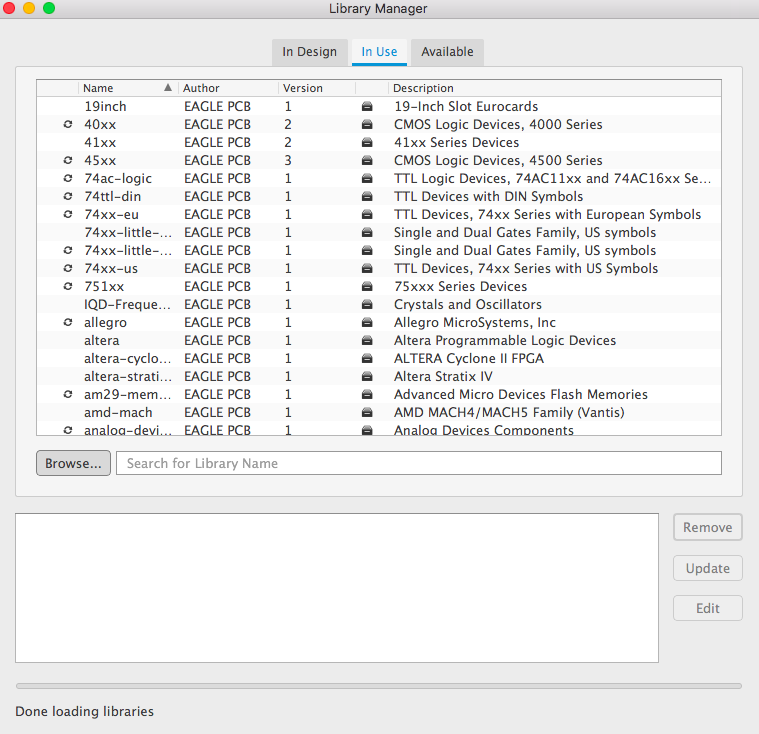Select the 41xx library name
Image resolution: width=759 pixels, height=734 pixels.
pyautogui.click(x=100, y=142)
